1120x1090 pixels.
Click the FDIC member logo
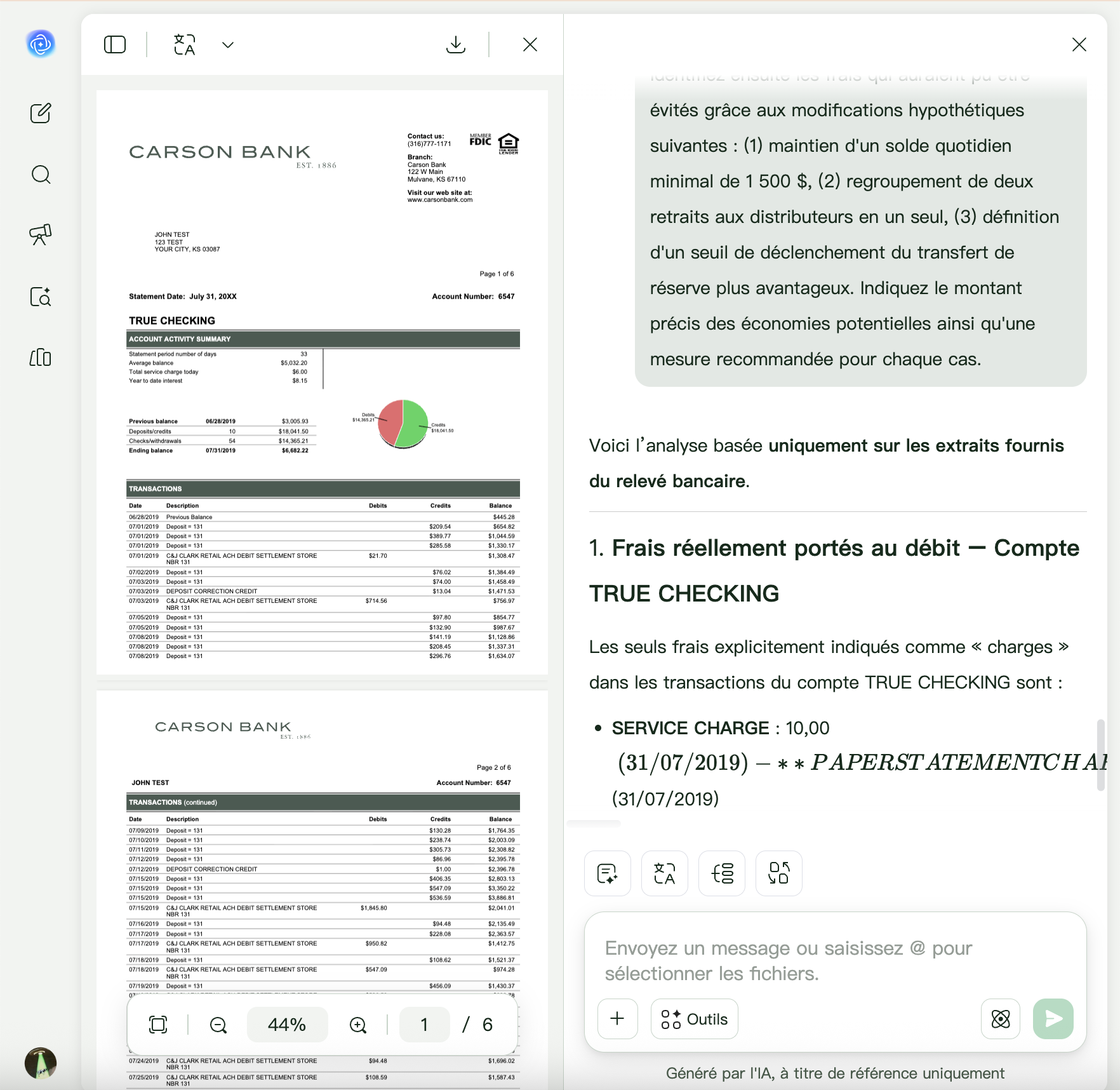[x=481, y=140]
